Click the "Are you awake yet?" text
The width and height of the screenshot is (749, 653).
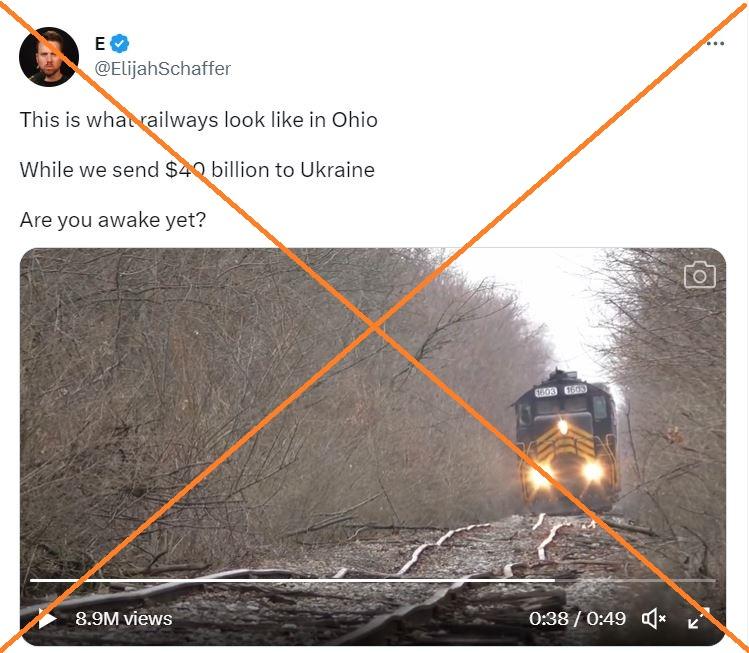[x=113, y=220]
